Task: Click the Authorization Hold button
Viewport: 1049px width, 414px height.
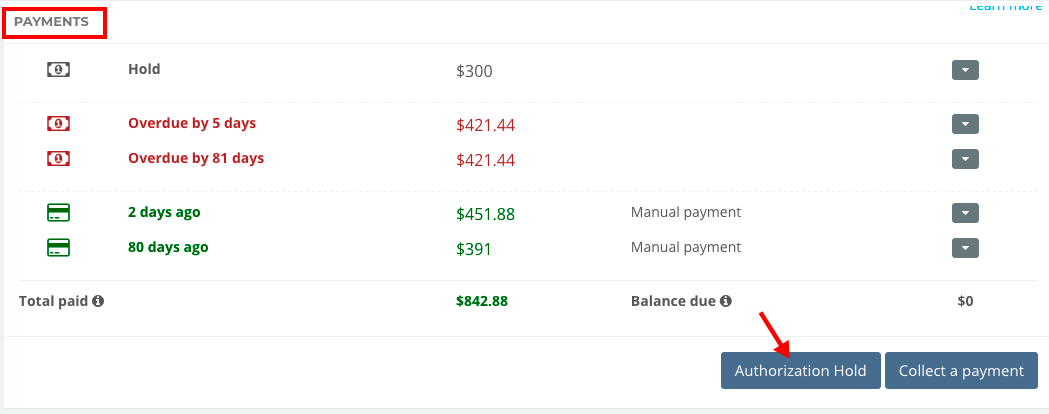Action: click(x=801, y=371)
